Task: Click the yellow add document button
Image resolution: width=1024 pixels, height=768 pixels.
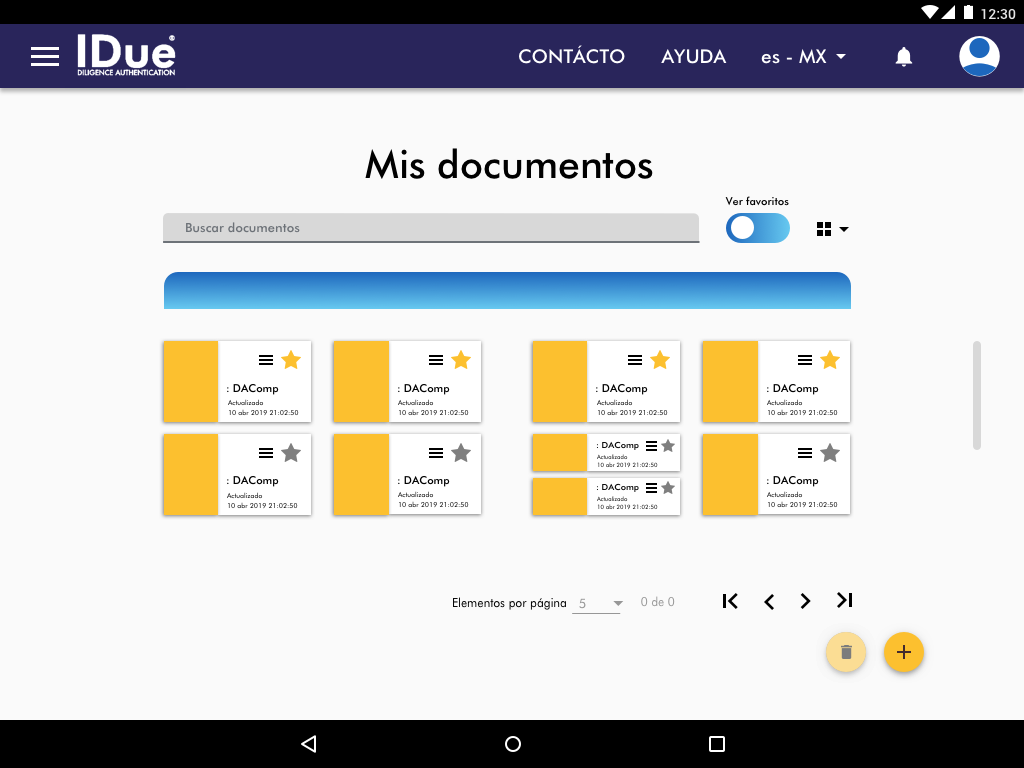Action: pos(903,652)
